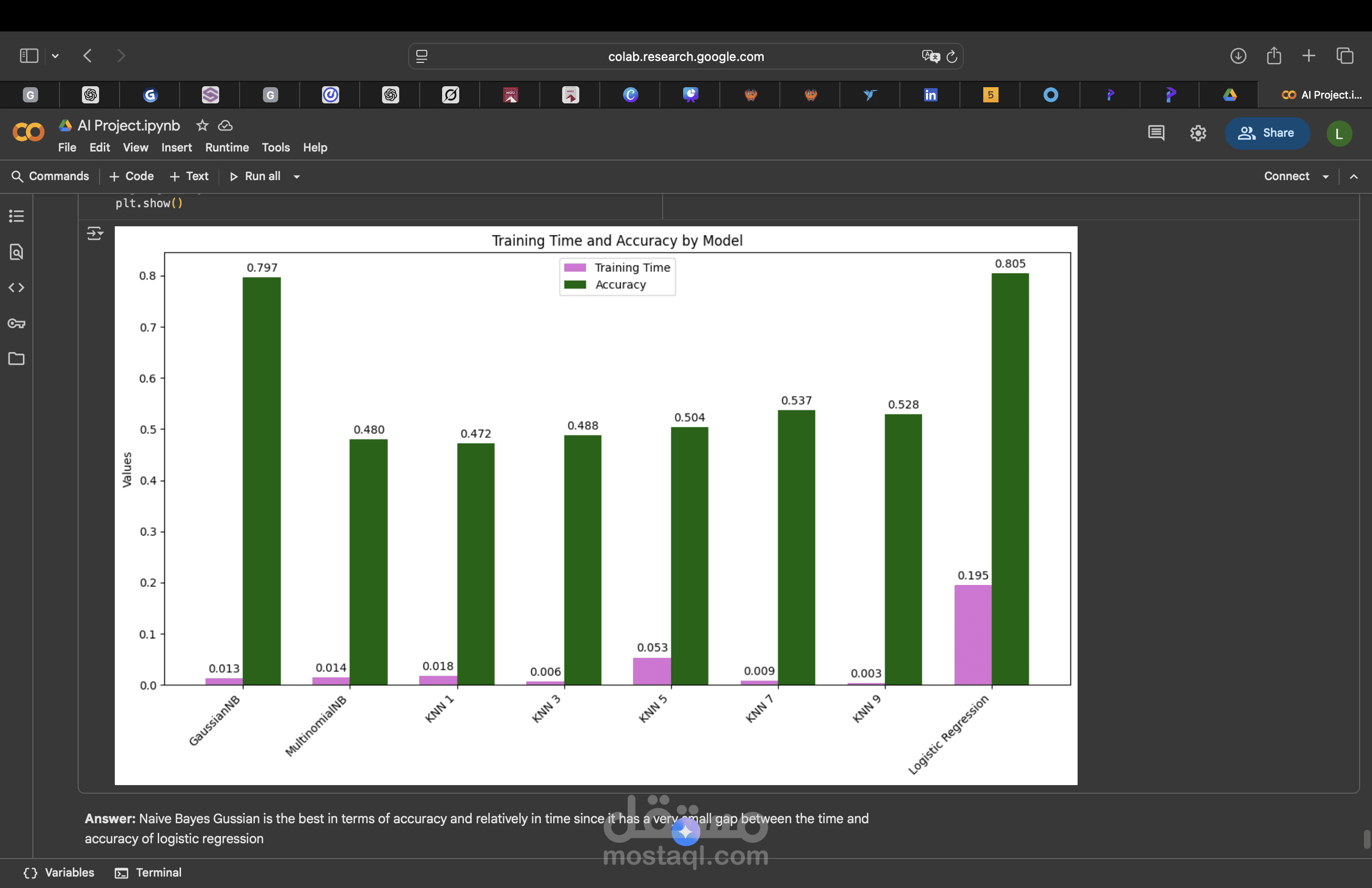Image resolution: width=1372 pixels, height=888 pixels.
Task: Click the output cell actions icon
Action: (94, 233)
